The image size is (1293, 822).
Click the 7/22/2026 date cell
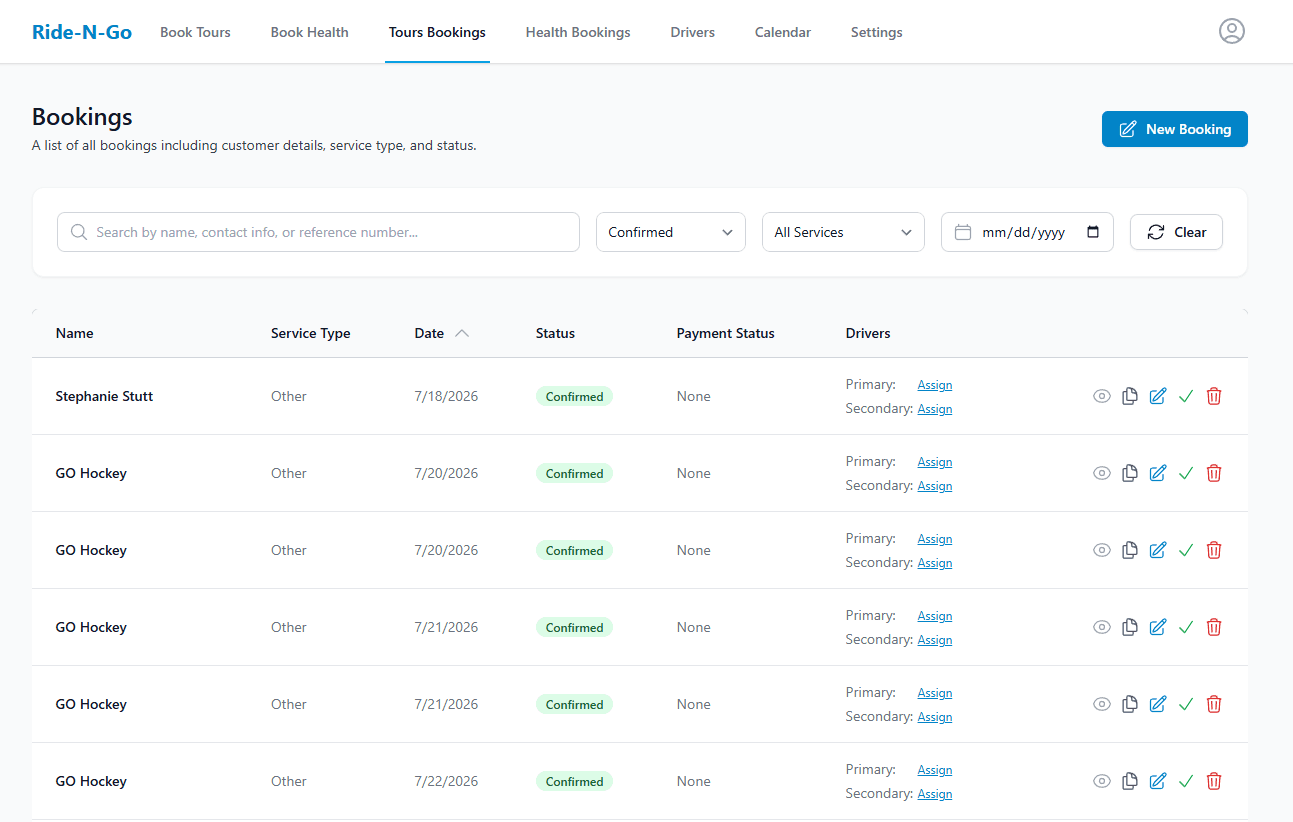tap(446, 781)
